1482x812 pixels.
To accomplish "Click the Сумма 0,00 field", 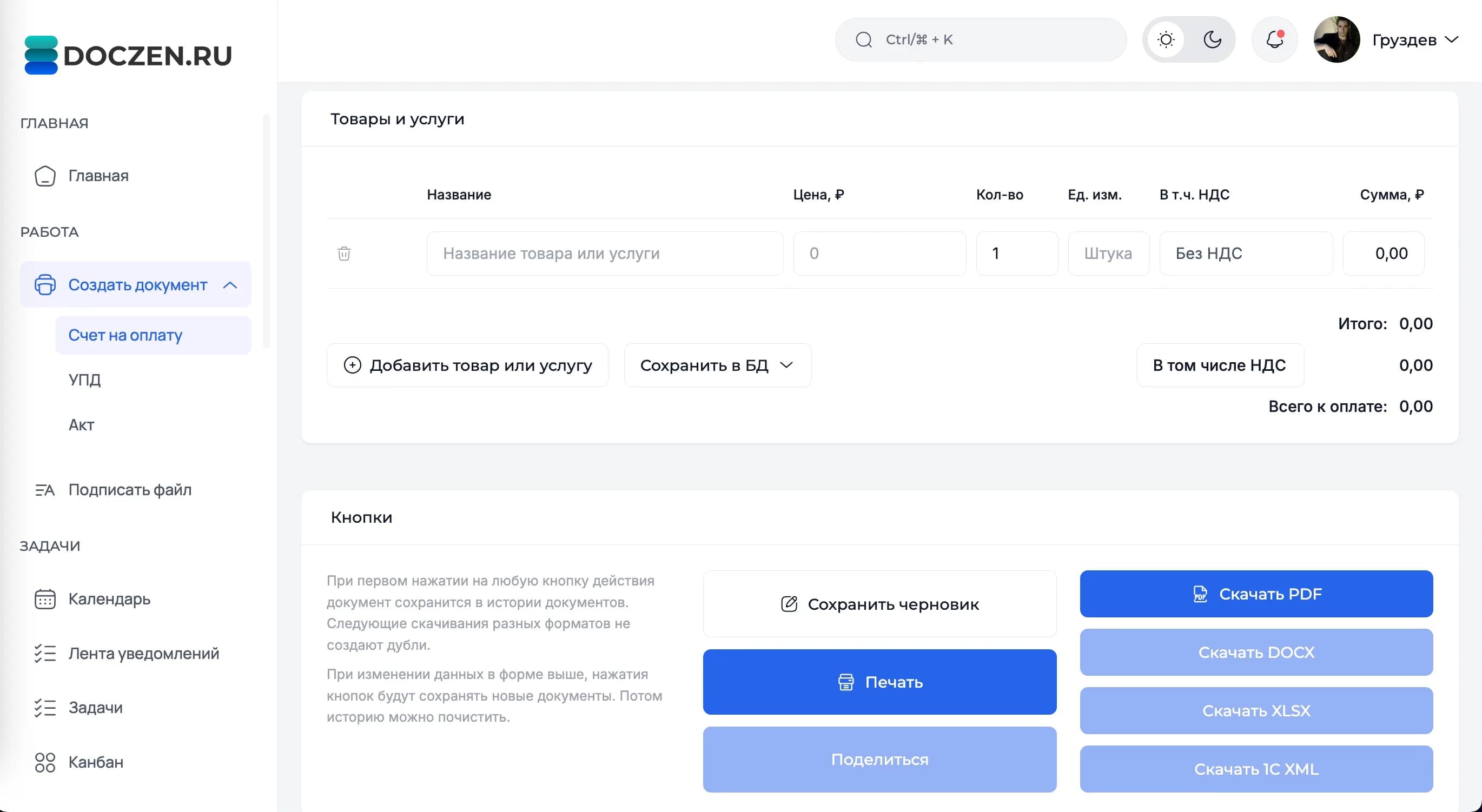I will 1384,253.
